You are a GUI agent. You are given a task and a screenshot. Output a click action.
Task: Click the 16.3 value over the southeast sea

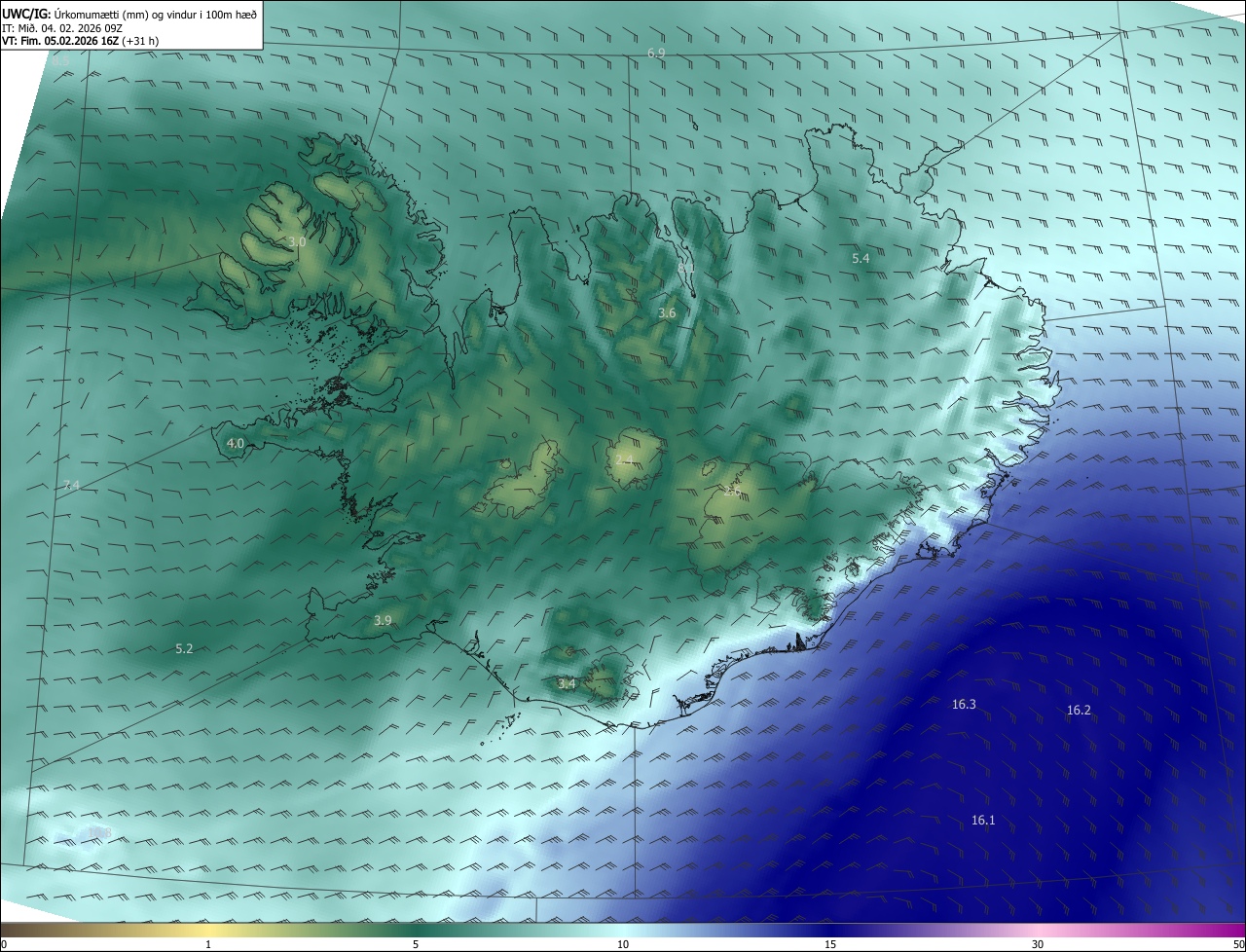pyautogui.click(x=964, y=704)
